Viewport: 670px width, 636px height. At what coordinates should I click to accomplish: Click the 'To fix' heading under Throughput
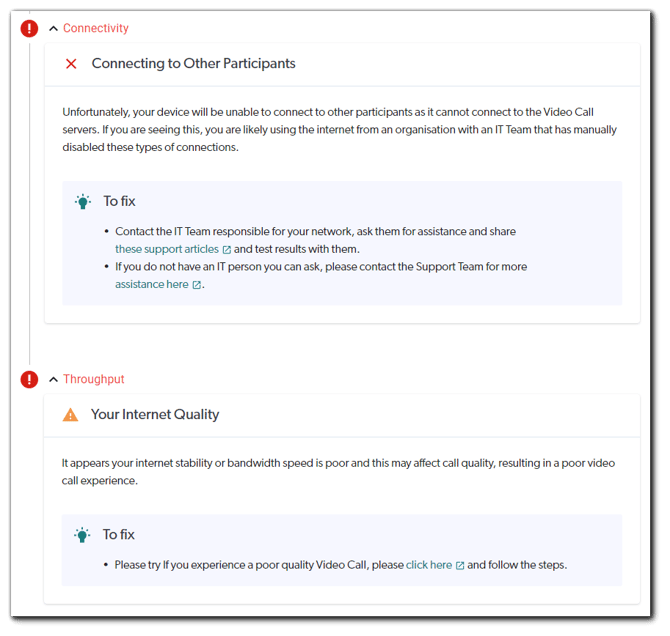click(119, 535)
